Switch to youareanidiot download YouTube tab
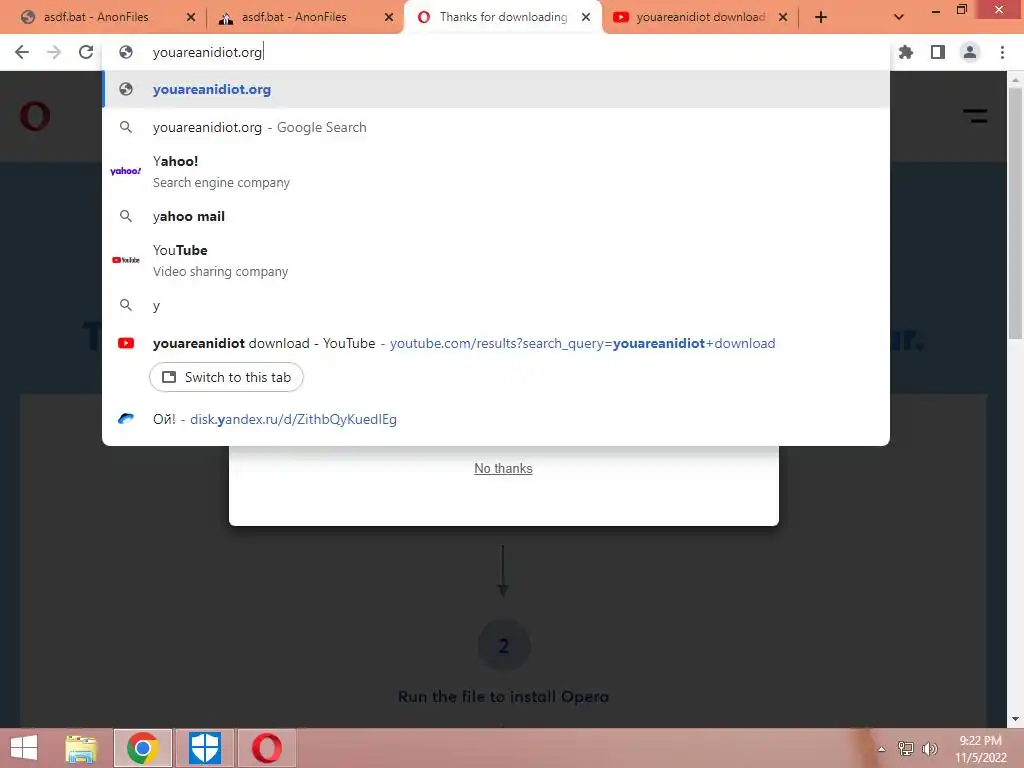 coord(700,17)
